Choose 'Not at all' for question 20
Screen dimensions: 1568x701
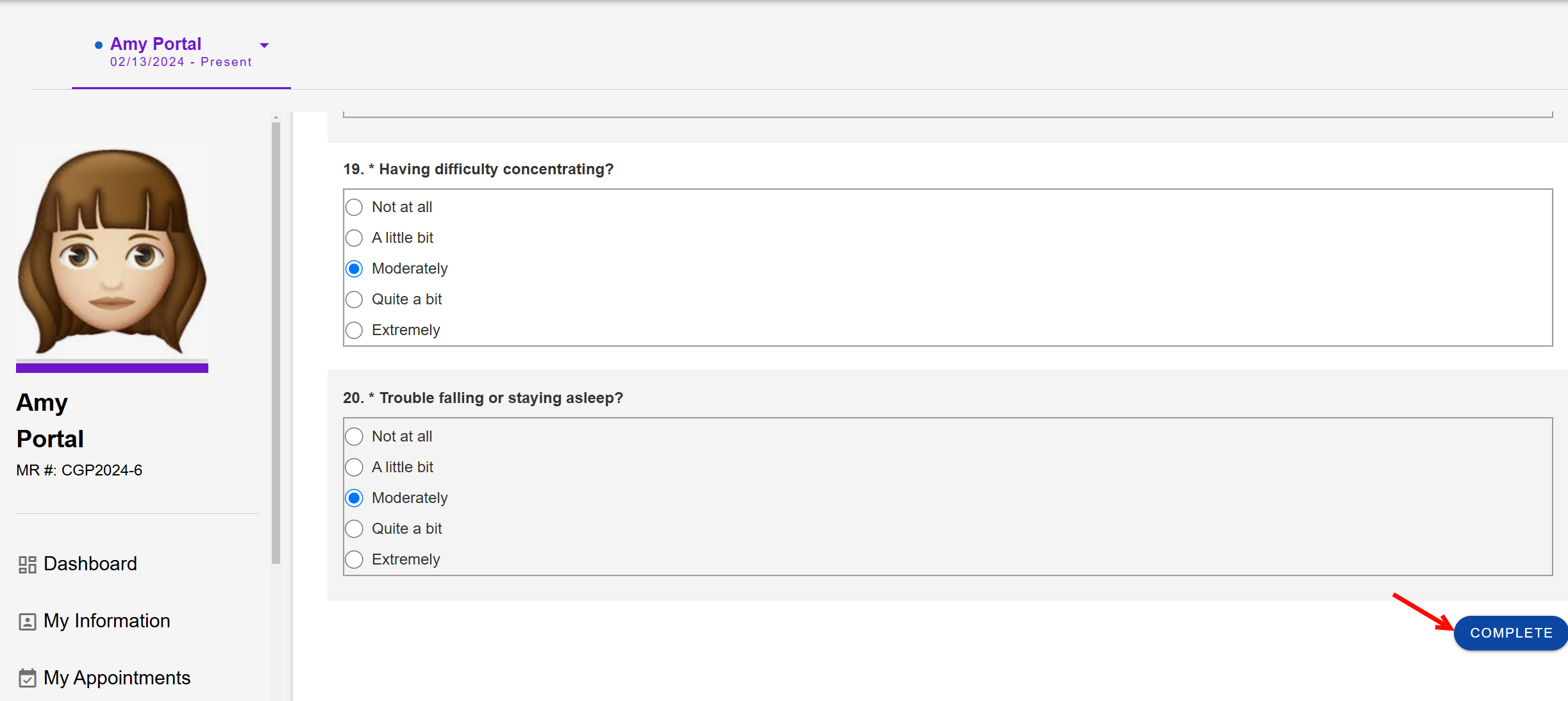354,437
